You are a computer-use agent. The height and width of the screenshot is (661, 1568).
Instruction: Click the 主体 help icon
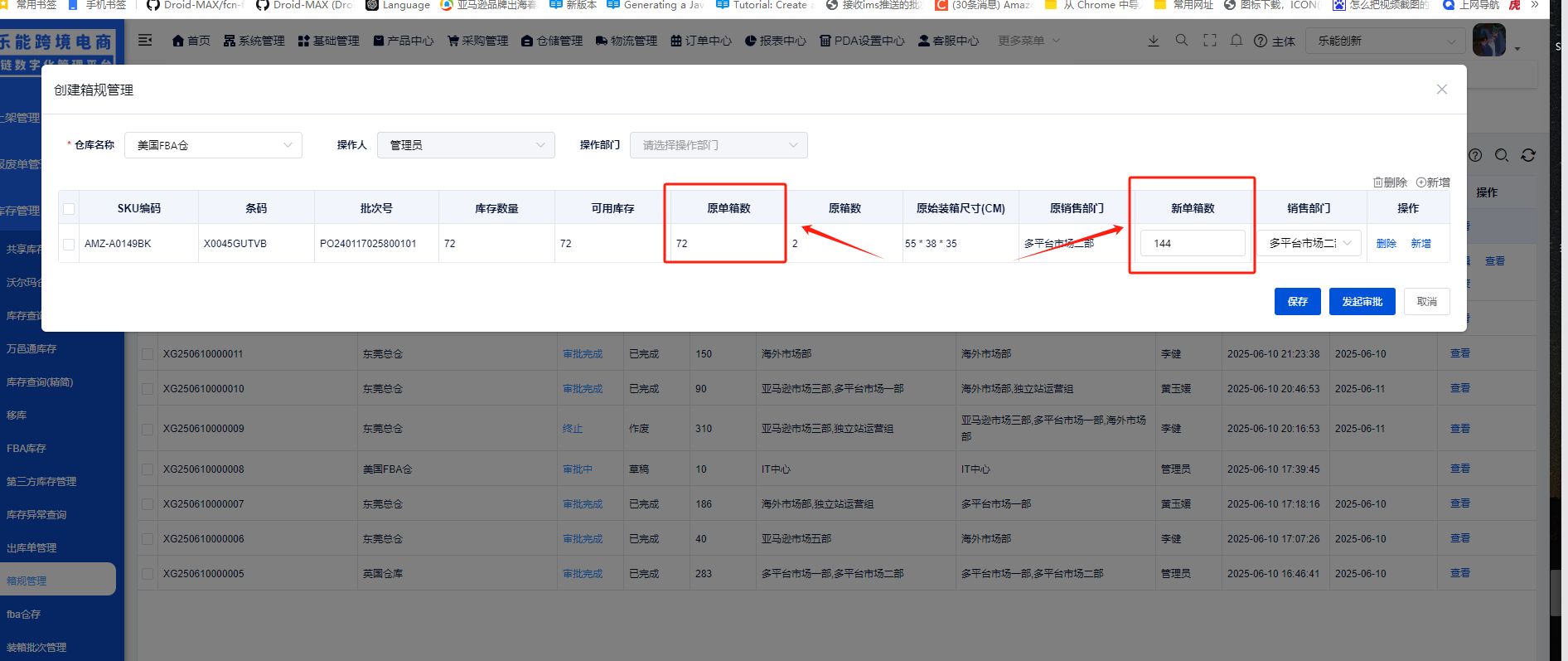tap(1274, 41)
